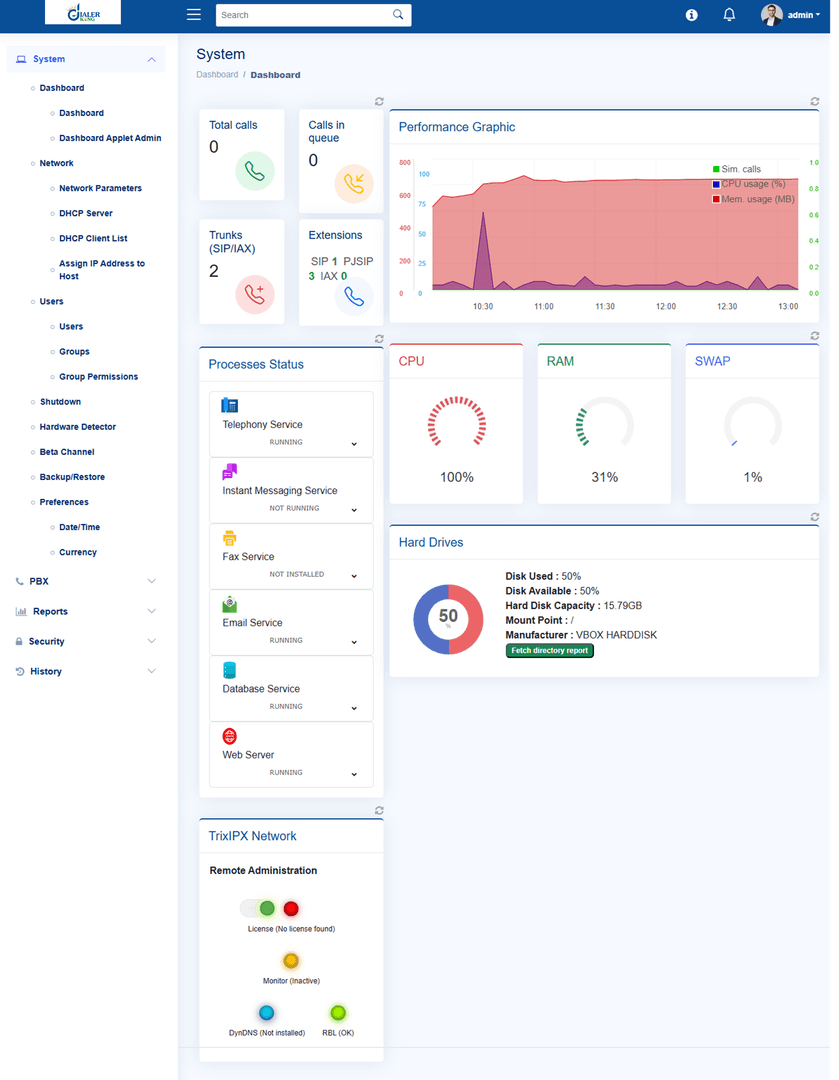Click the Dashboard breadcrumb link
The width and height of the screenshot is (839, 1080).
point(217,74)
